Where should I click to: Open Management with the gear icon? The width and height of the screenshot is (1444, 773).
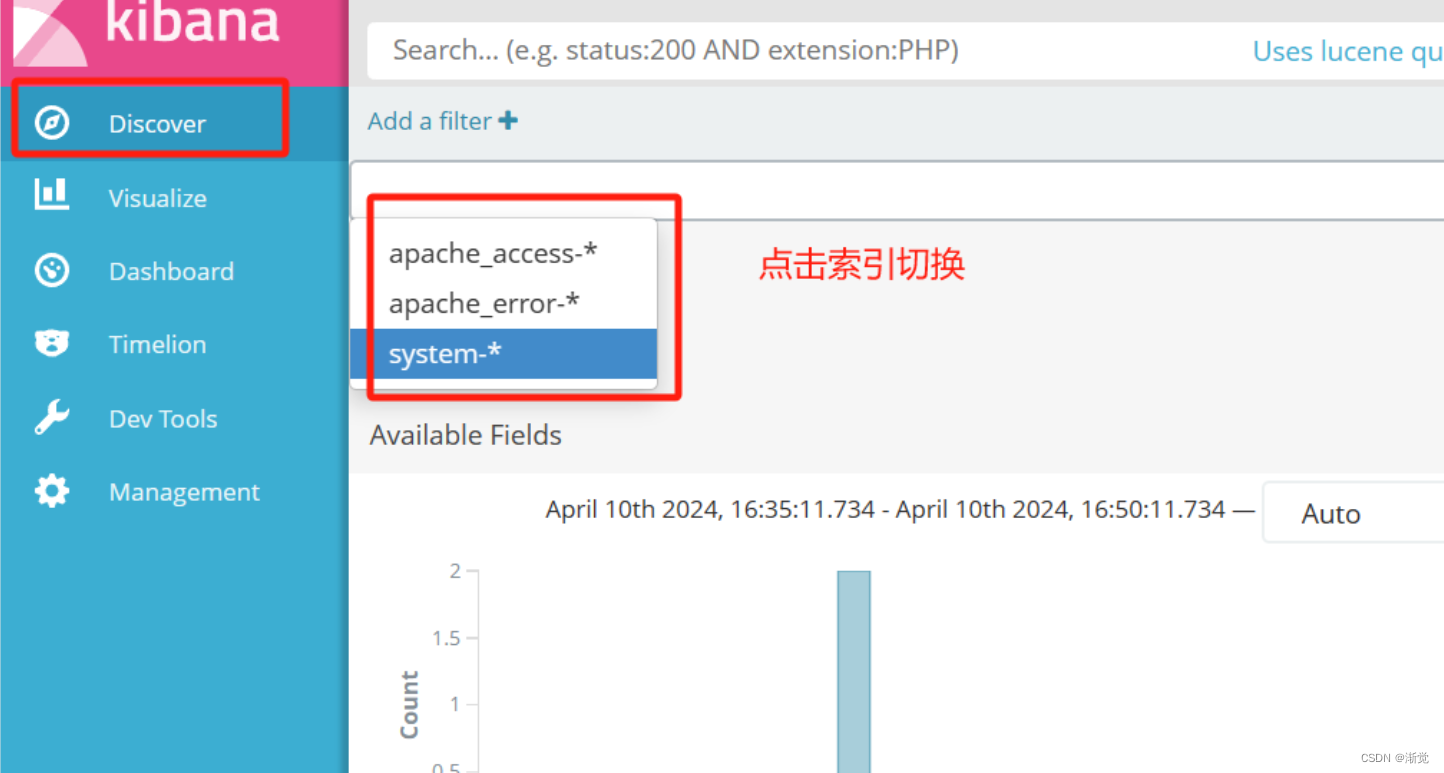[x=51, y=491]
